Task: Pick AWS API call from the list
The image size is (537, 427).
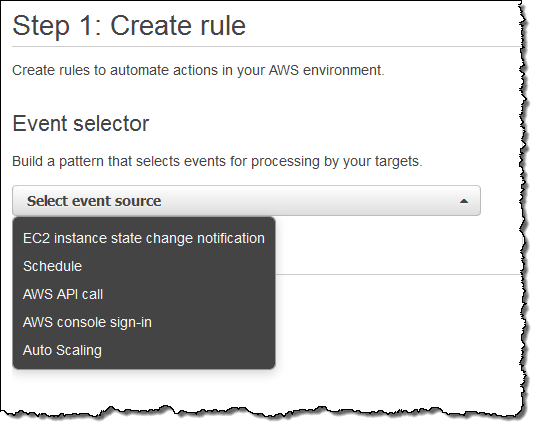Action: [143, 294]
